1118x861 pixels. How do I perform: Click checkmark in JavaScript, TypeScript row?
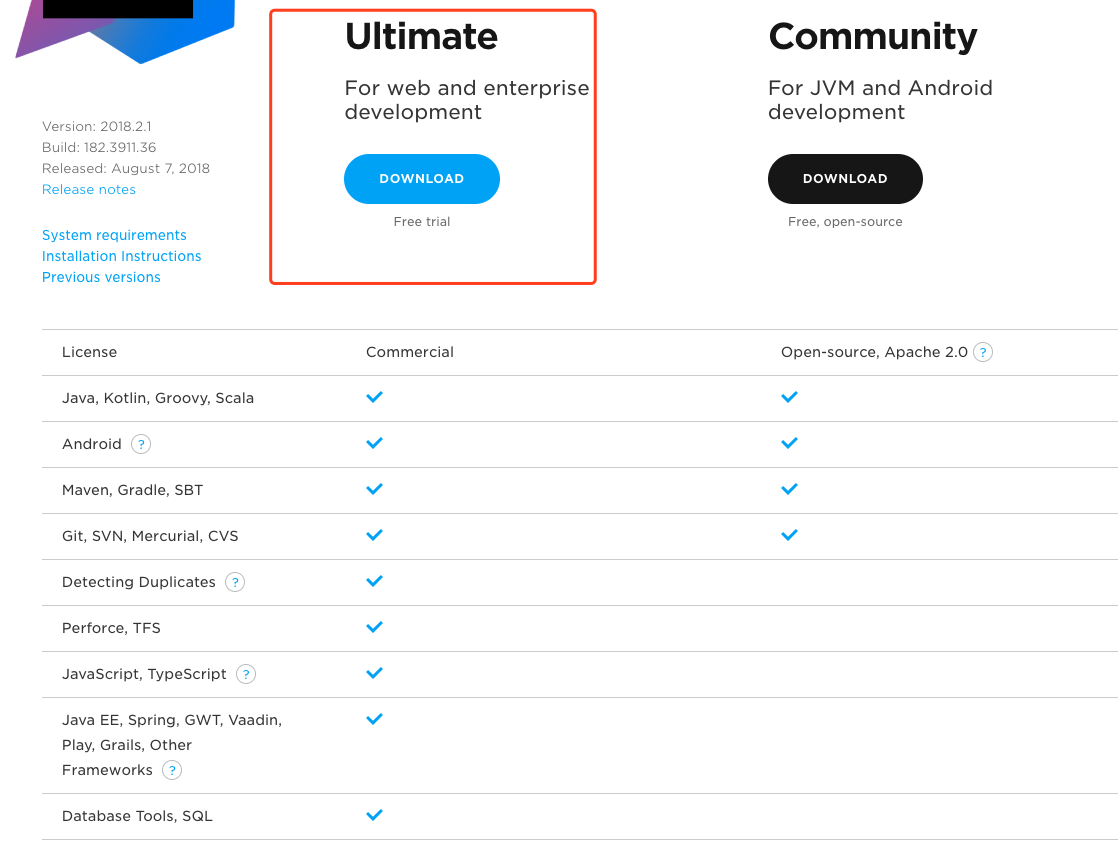(374, 673)
